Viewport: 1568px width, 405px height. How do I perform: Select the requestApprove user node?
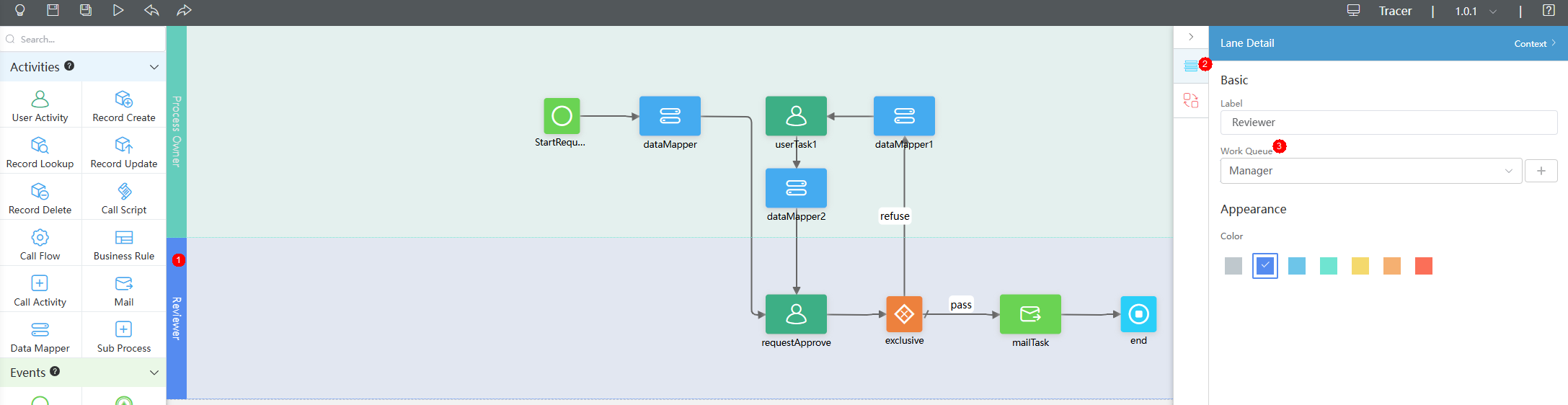tap(796, 313)
